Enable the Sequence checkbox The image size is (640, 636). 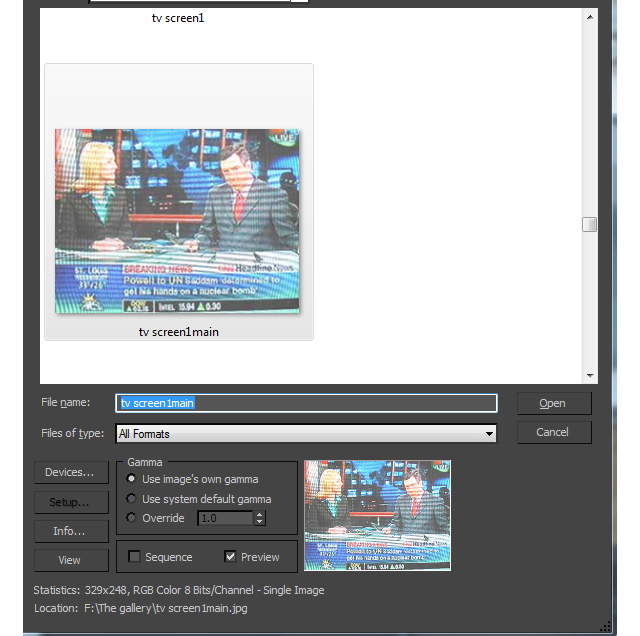134,556
